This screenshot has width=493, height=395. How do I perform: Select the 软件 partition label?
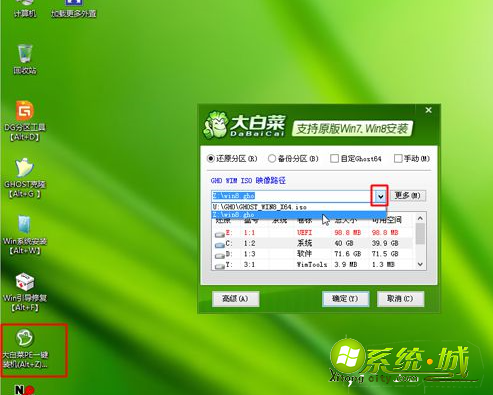pos(304,254)
